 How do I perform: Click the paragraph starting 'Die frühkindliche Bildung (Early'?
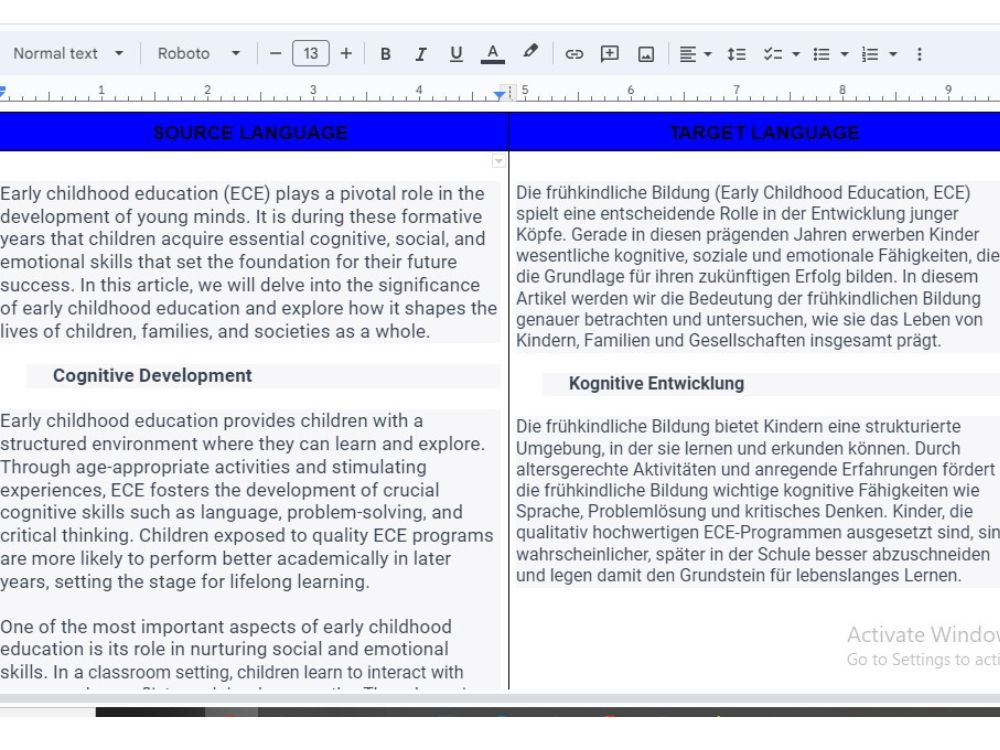[758, 266]
